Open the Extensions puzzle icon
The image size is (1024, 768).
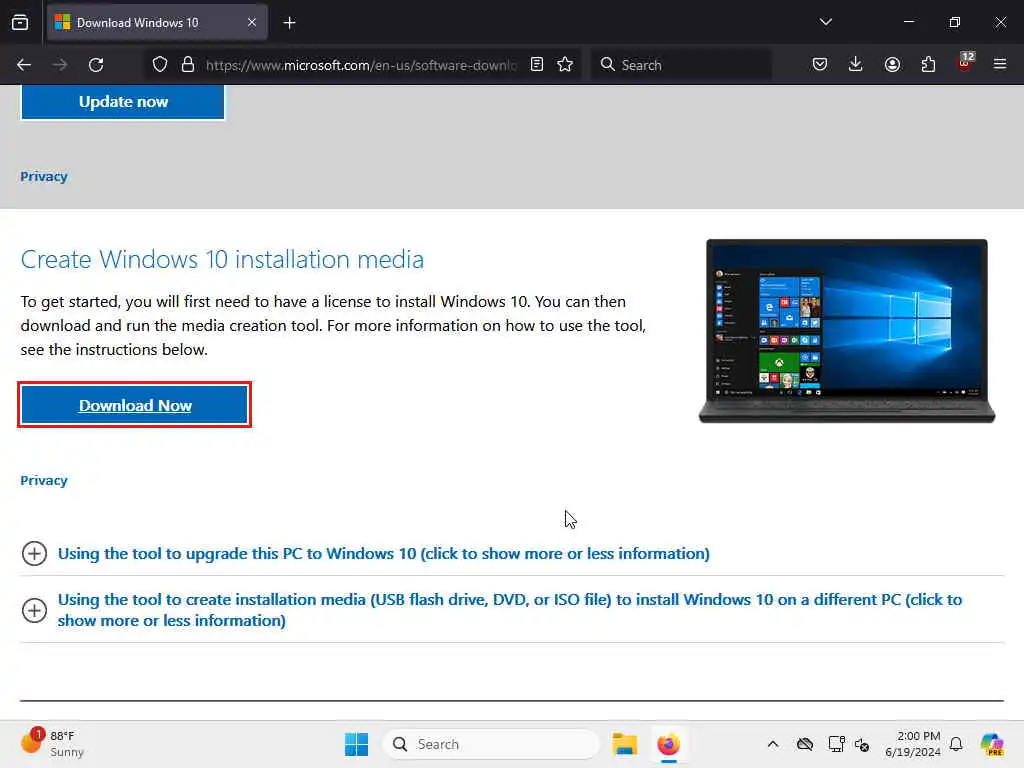(928, 65)
